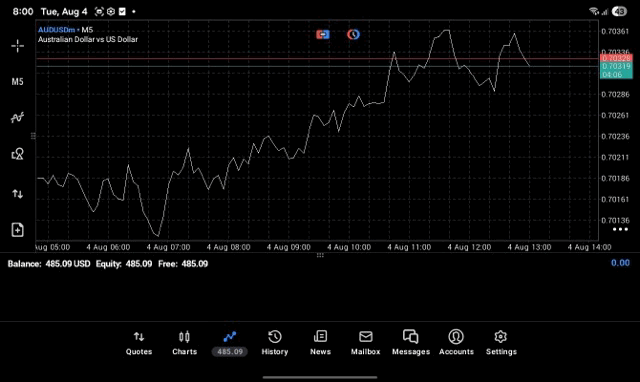Image resolution: width=640 pixels, height=382 pixels.
Task: Open the trade arrows icon in sidebar
Action: (18, 193)
